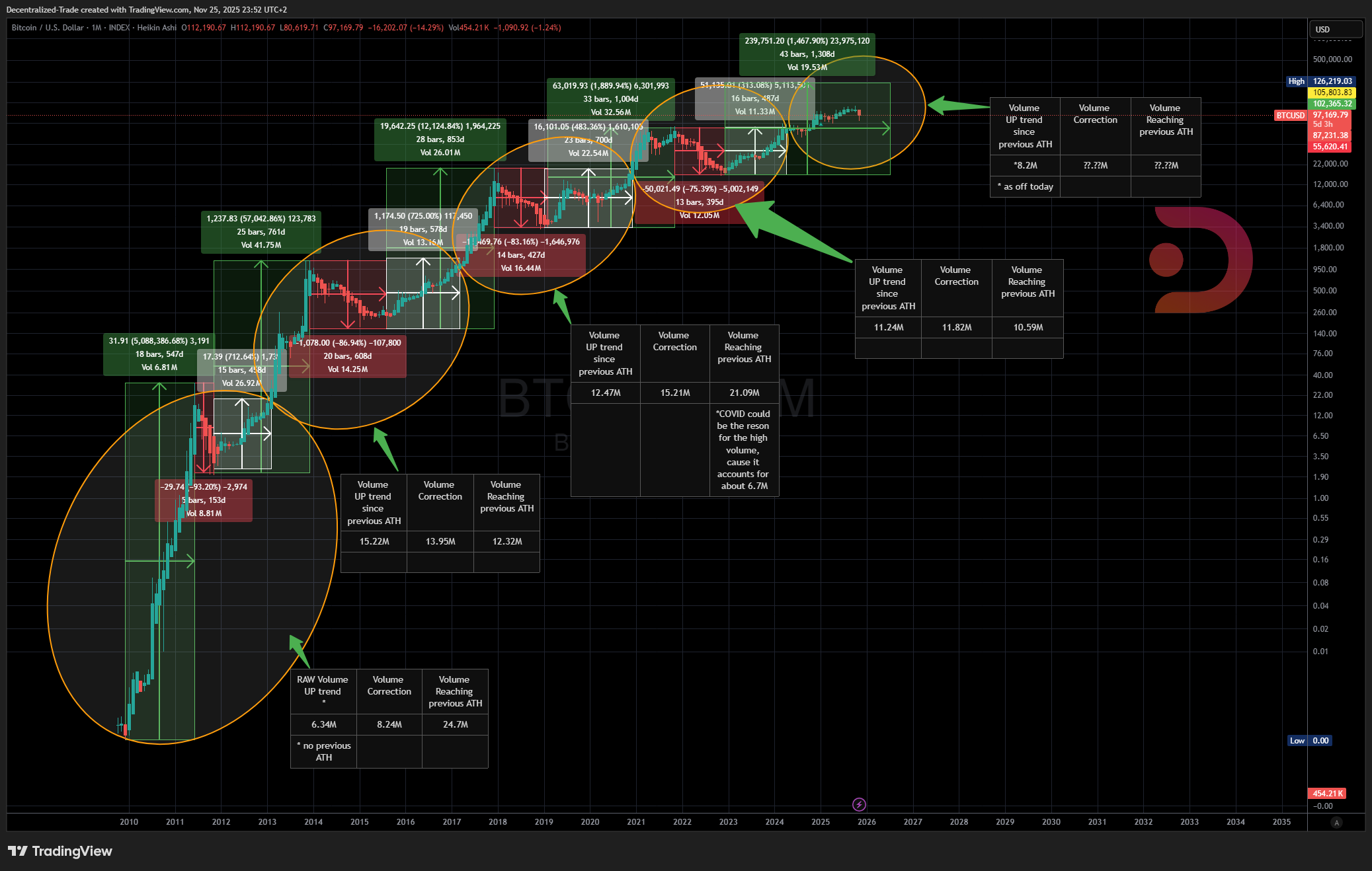Viewport: 1372px width, 871px height.
Task: Click the 63,019.93 (1,889.94%) measurement label
Action: 611,99
